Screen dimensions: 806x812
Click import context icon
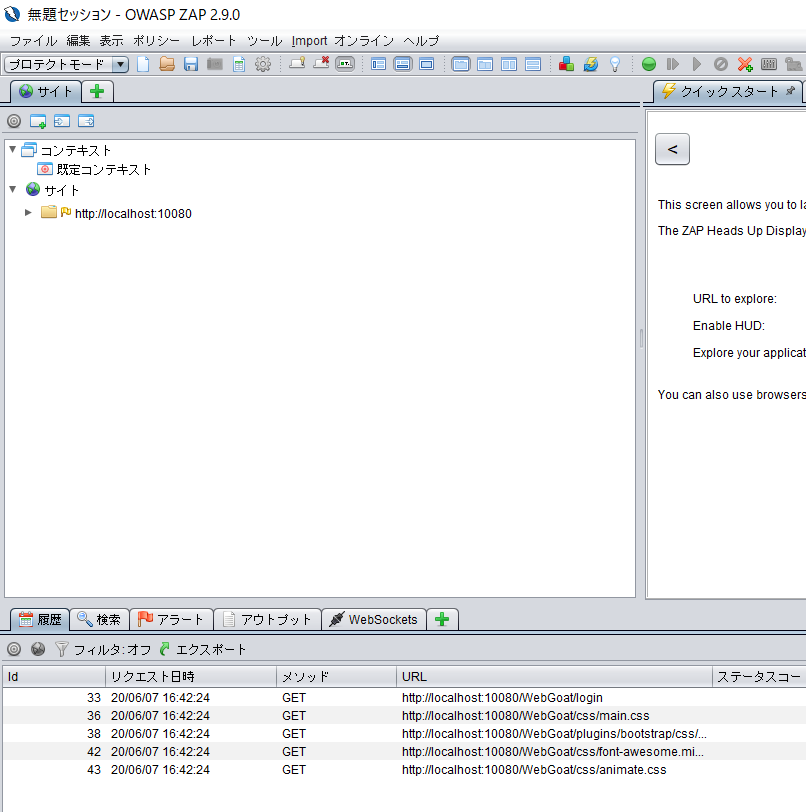point(62,121)
